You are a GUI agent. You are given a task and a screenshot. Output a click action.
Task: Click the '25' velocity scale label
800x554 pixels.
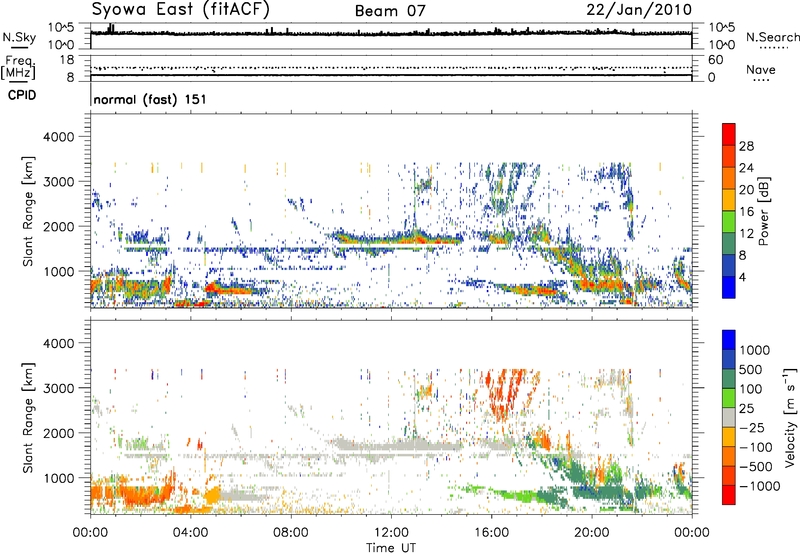(x=746, y=408)
